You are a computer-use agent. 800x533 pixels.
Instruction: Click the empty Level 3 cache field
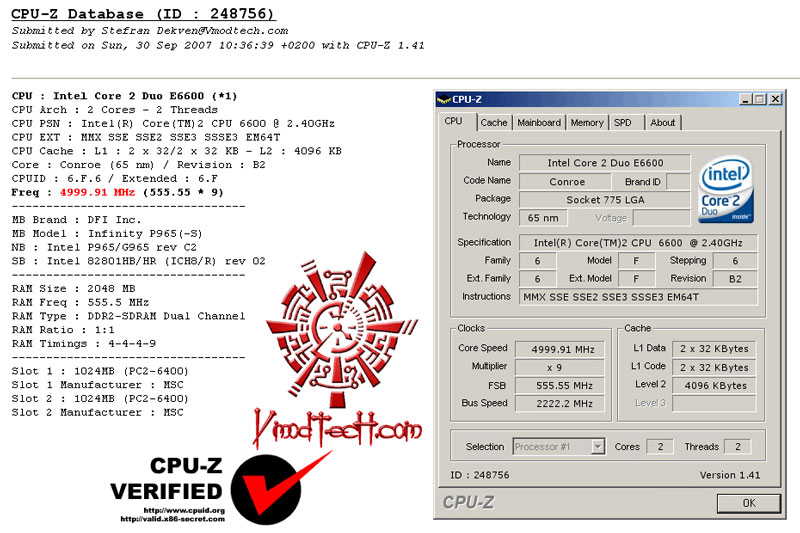tap(714, 403)
